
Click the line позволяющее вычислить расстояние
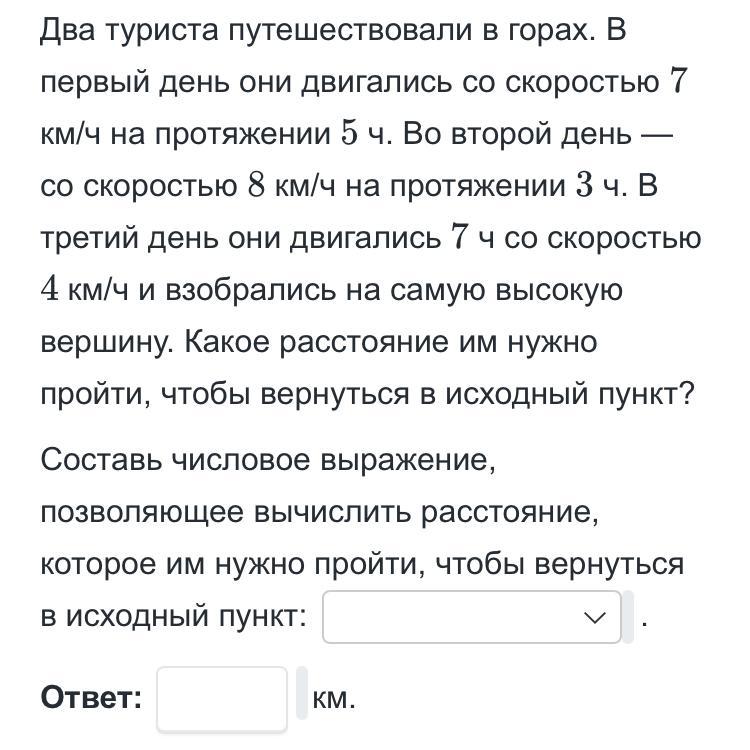(x=320, y=513)
